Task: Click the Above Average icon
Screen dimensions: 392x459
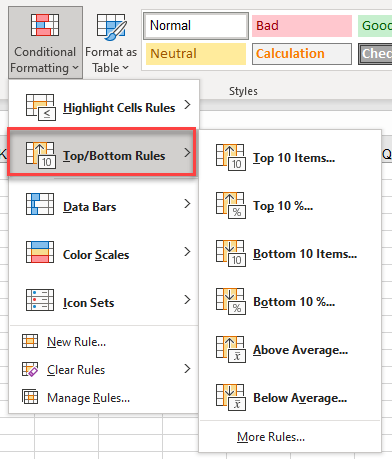Action: pyautogui.click(x=231, y=349)
